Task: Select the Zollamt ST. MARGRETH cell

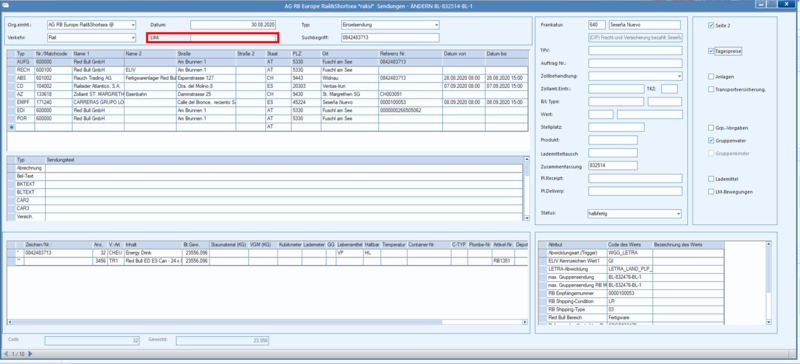Action: (98, 94)
